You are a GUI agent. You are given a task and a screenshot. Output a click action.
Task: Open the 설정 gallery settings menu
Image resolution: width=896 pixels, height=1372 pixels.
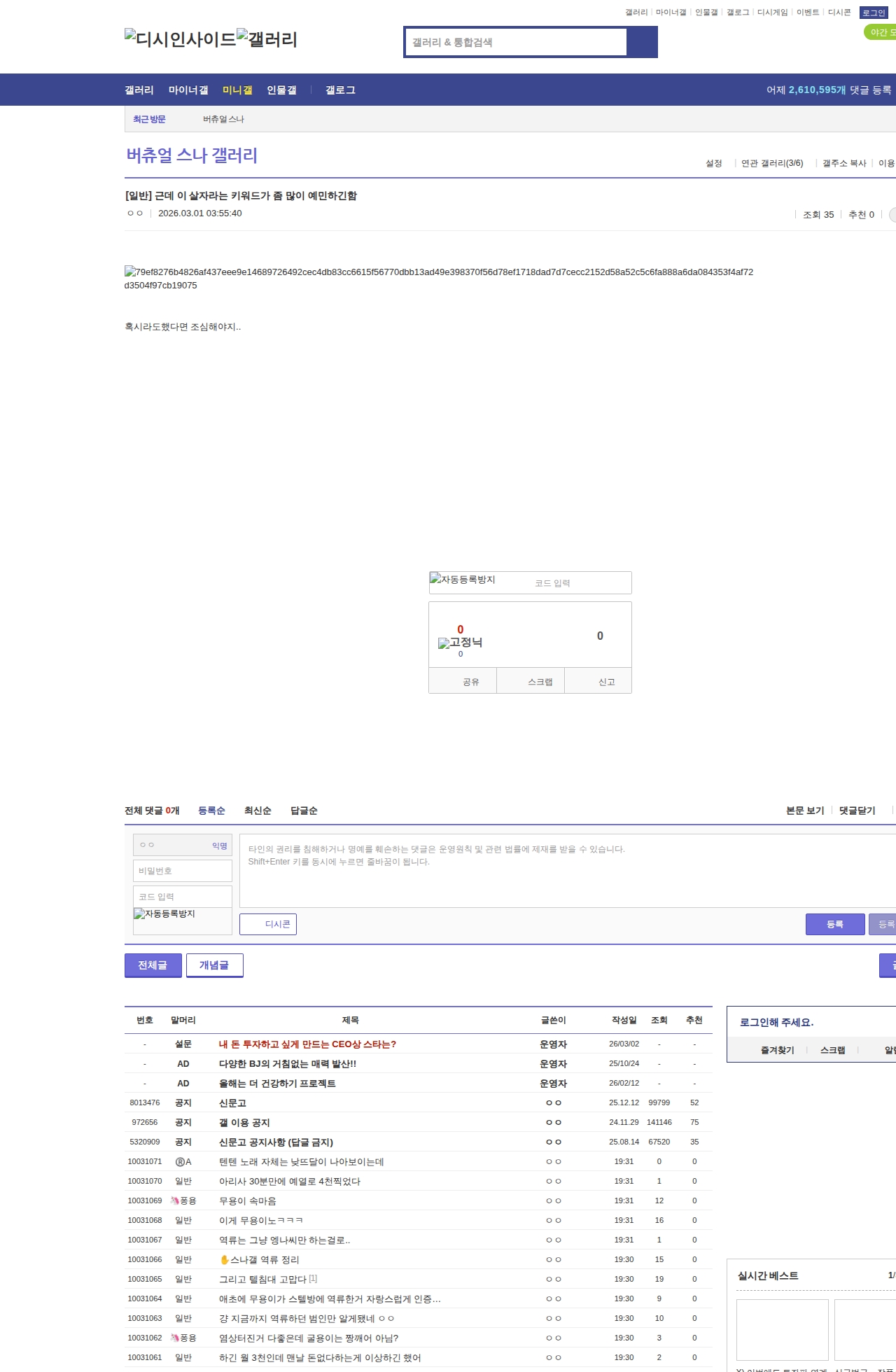click(713, 163)
